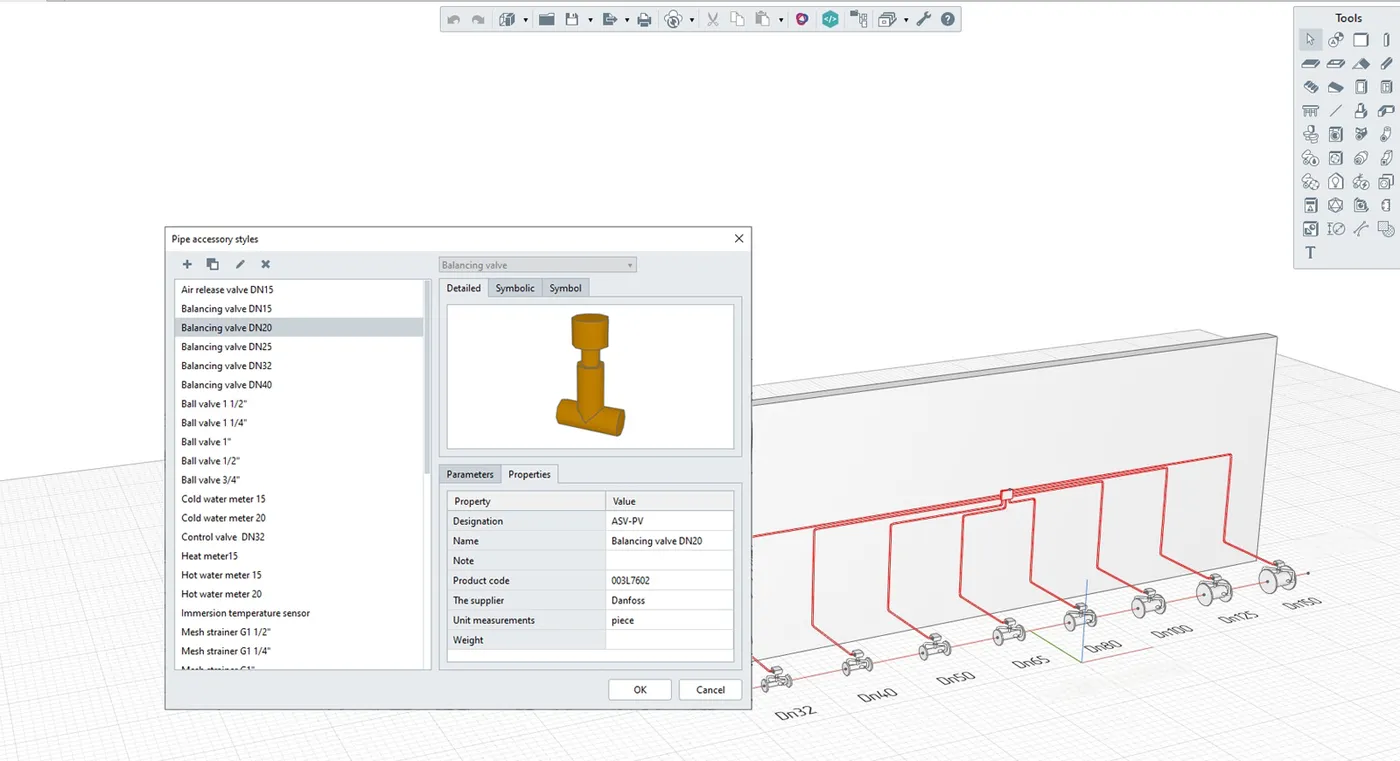Select the Text tool in Tools panel
The height and width of the screenshot is (761, 1400).
1310,253
